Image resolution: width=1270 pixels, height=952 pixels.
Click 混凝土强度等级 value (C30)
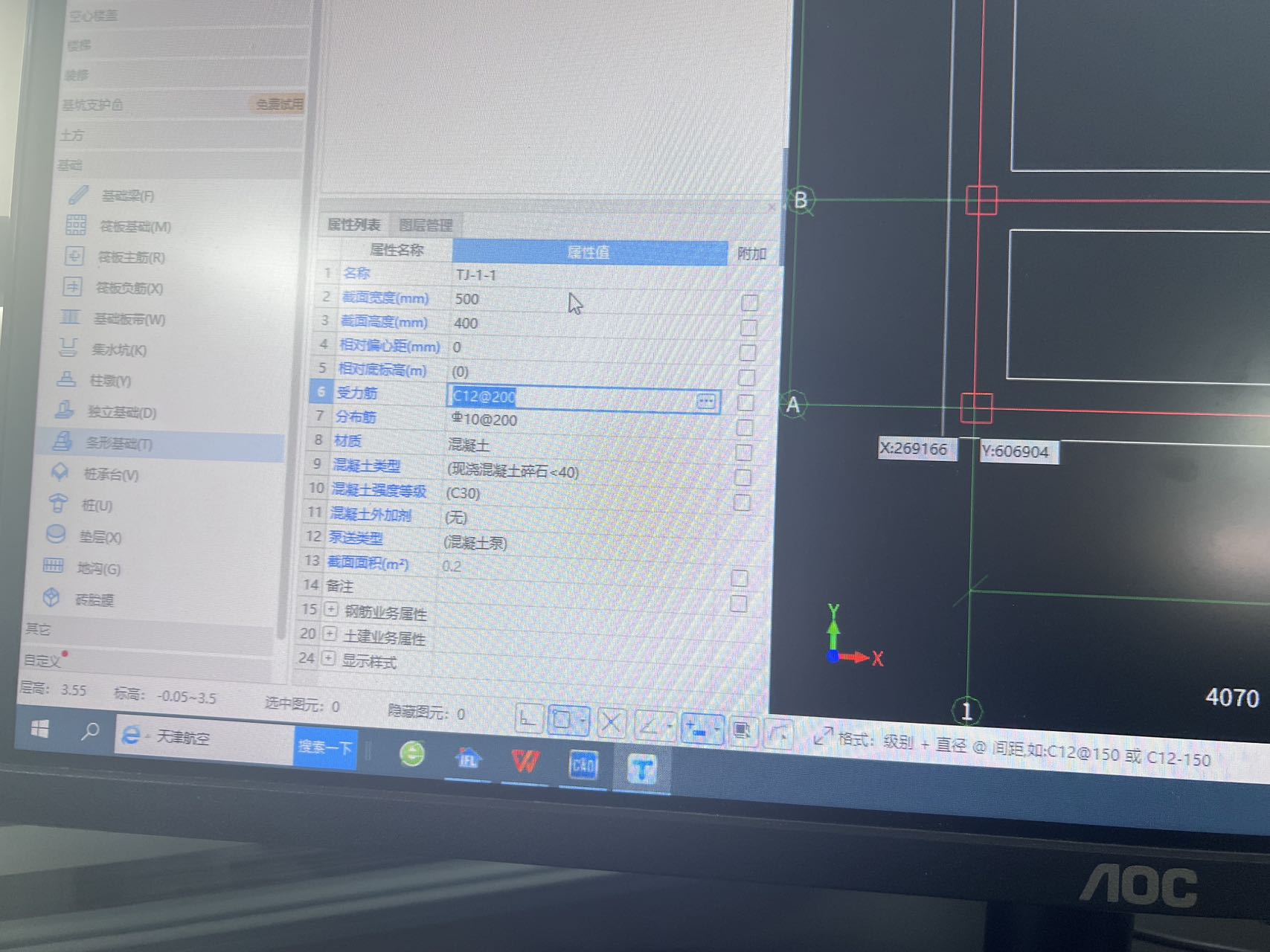pos(463,493)
